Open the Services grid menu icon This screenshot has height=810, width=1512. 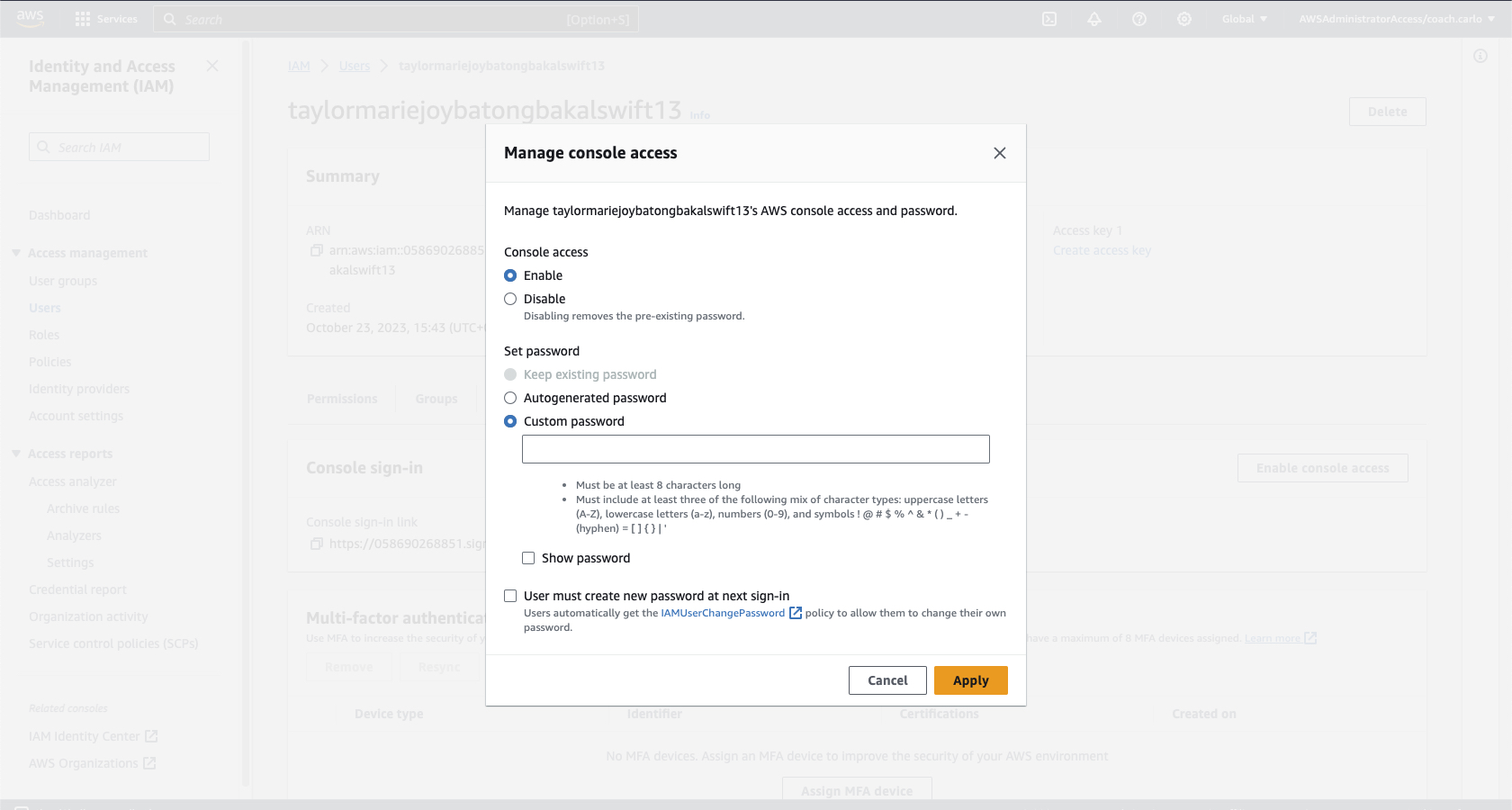pos(83,19)
